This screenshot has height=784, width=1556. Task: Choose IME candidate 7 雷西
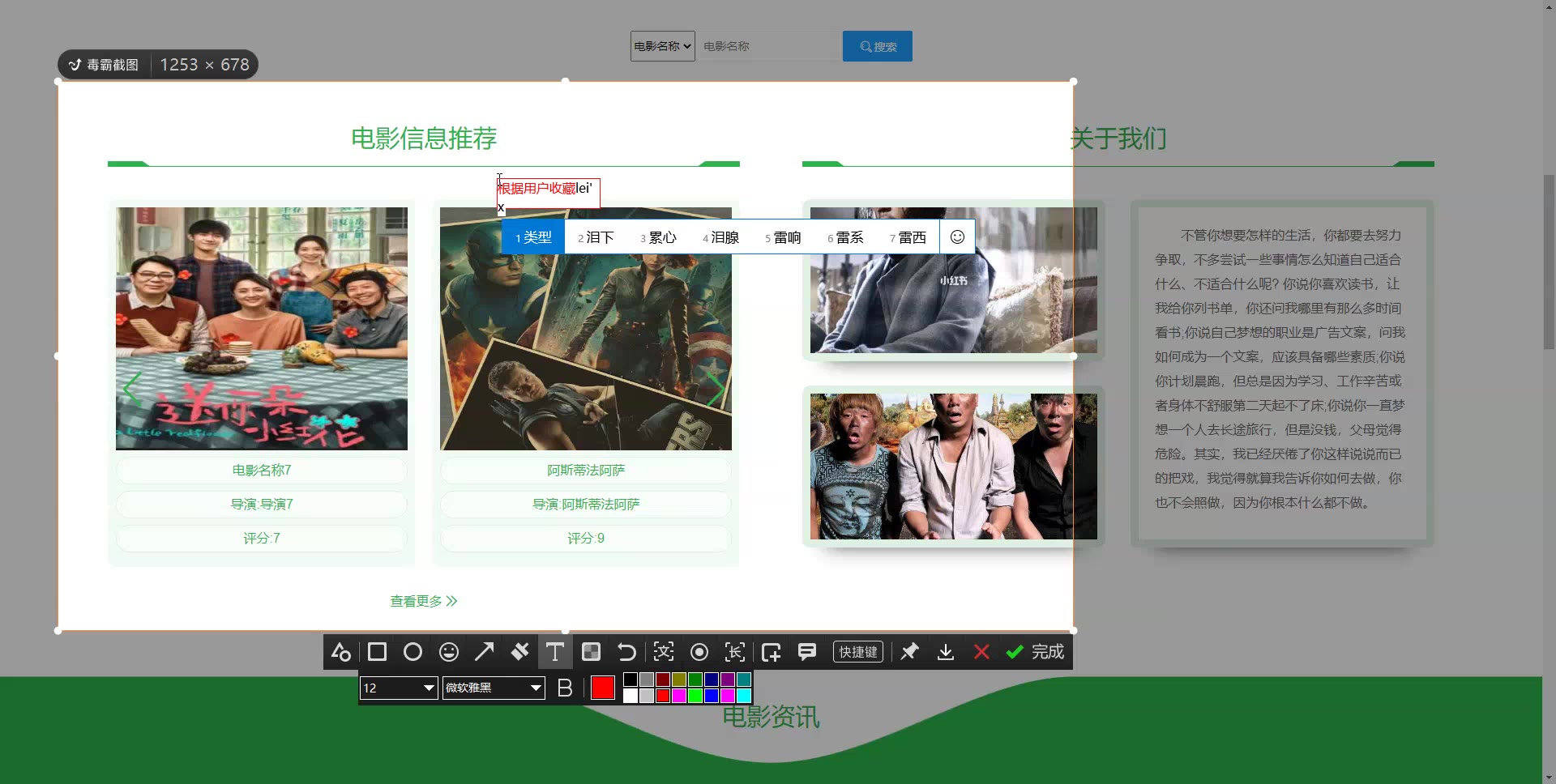[908, 237]
